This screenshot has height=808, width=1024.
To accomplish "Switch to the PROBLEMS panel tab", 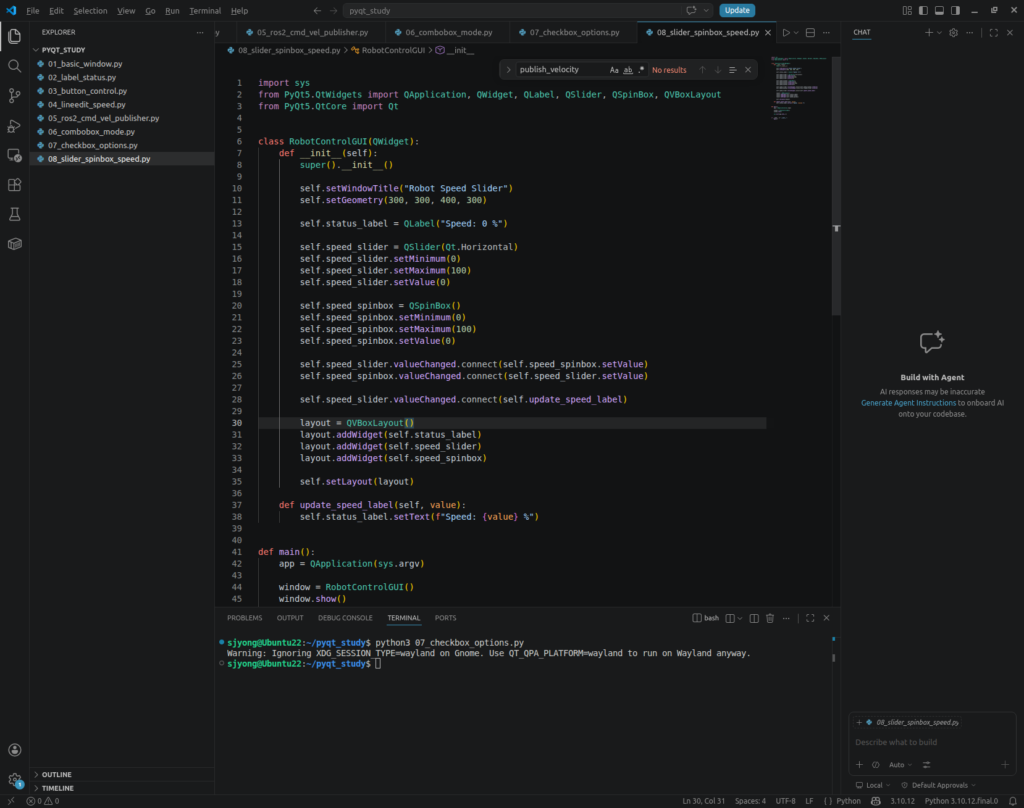I will point(244,618).
